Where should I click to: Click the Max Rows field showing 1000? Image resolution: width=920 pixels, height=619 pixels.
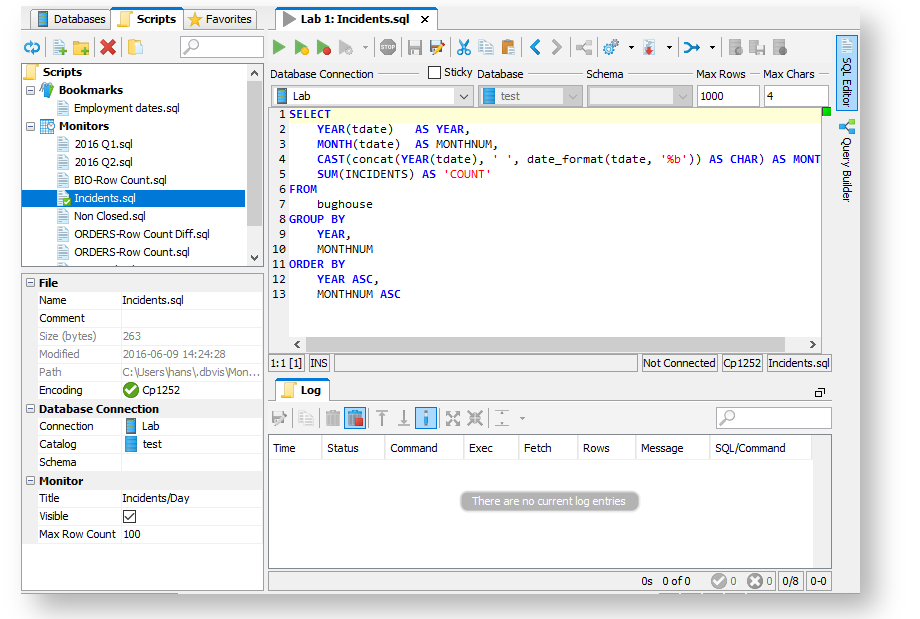(727, 96)
